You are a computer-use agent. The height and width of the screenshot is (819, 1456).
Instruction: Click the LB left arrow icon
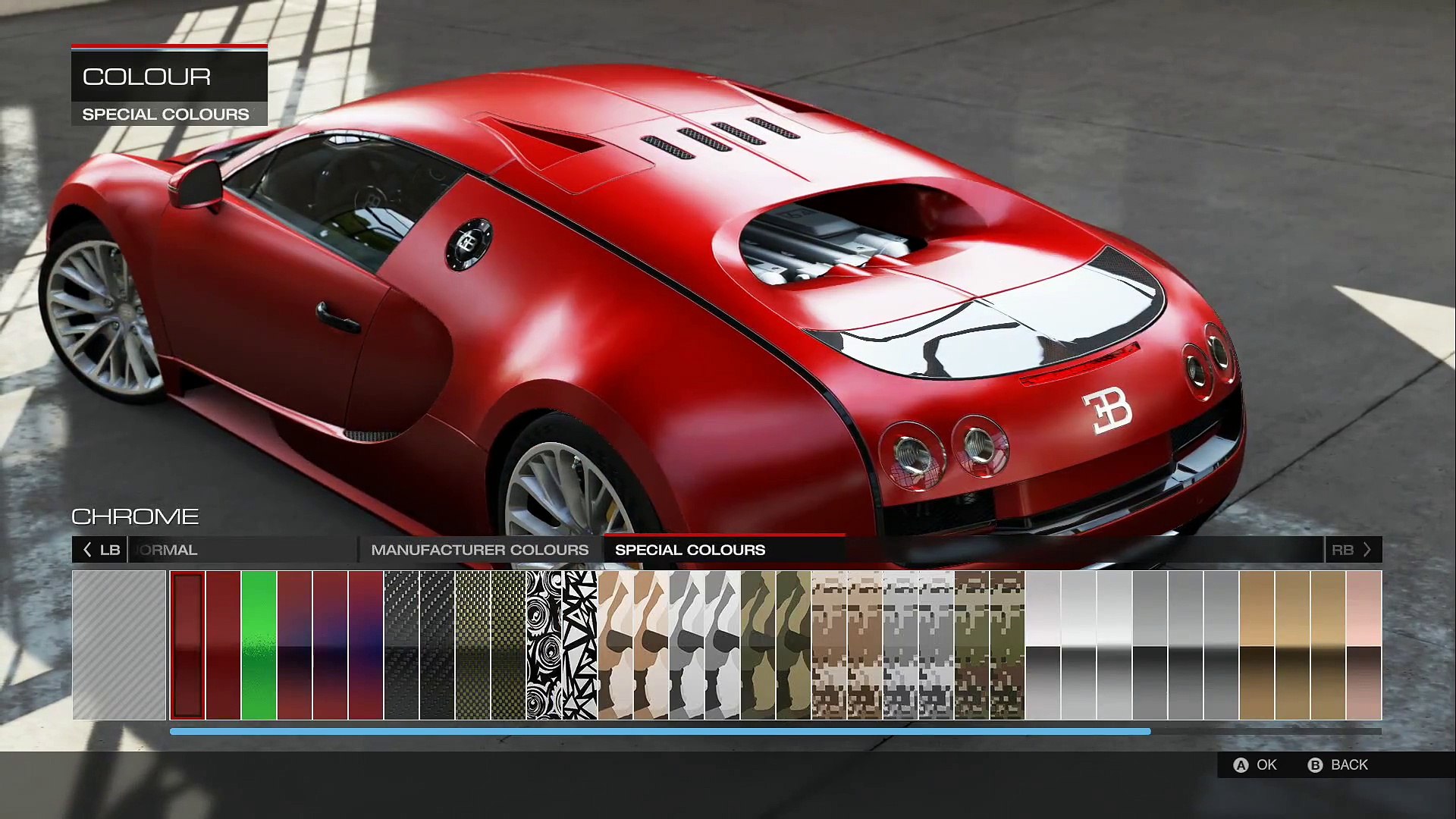87,550
